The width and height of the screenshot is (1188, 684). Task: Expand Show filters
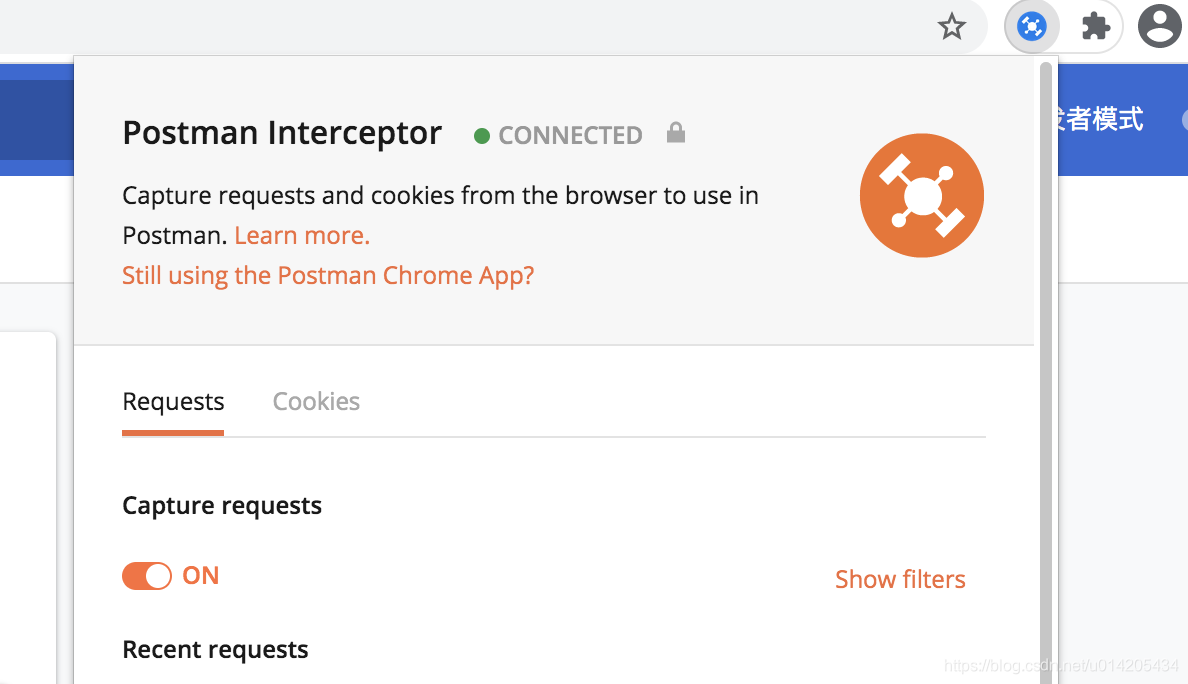pyautogui.click(x=900, y=579)
